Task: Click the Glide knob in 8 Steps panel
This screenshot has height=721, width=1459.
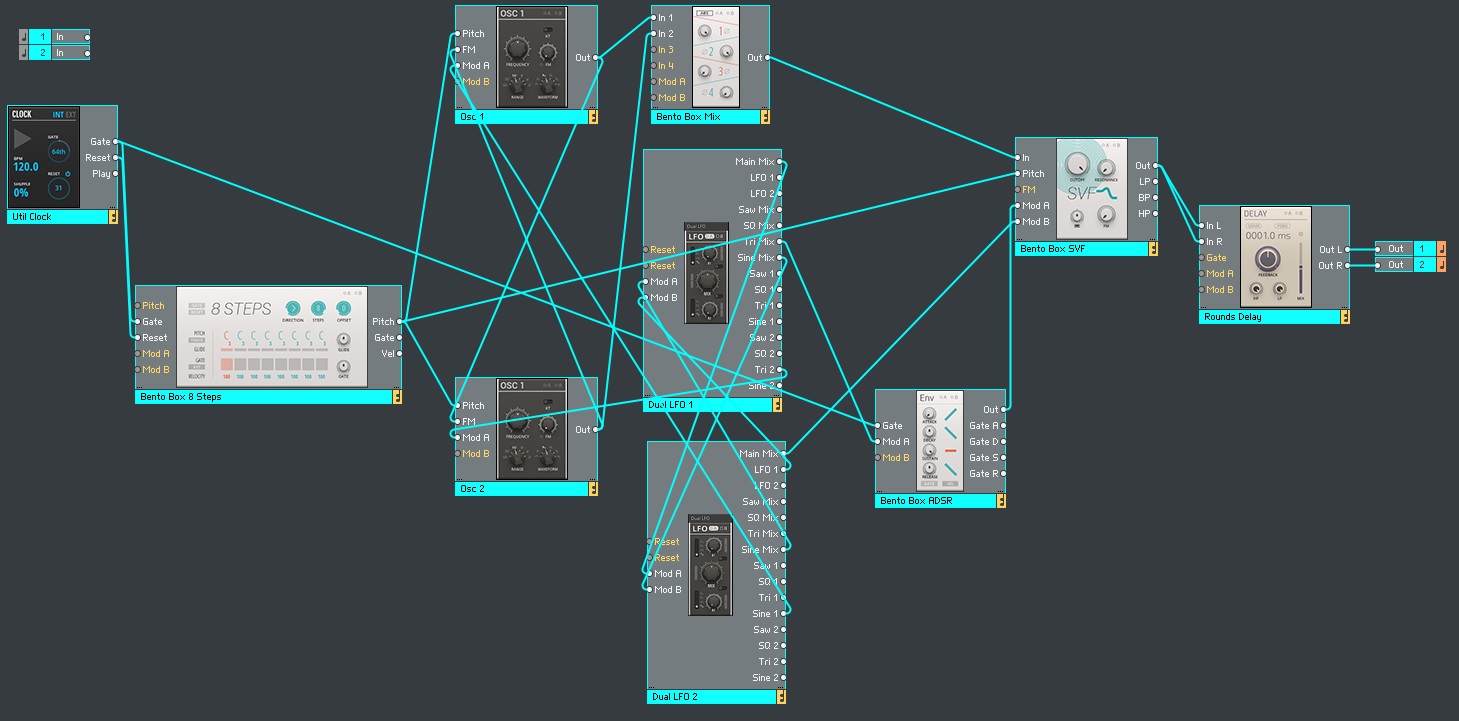Action: 344,339
